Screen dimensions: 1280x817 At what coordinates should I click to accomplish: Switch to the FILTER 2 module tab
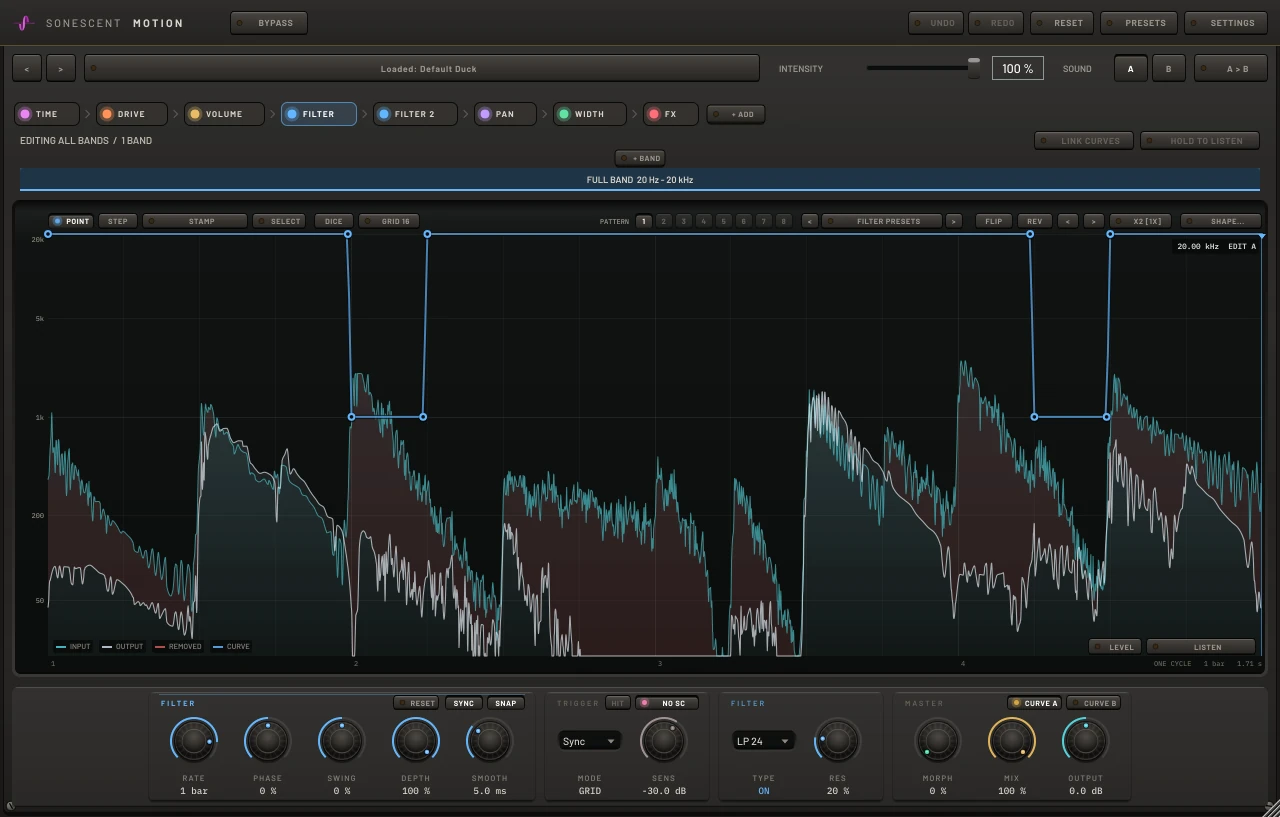click(x=415, y=114)
